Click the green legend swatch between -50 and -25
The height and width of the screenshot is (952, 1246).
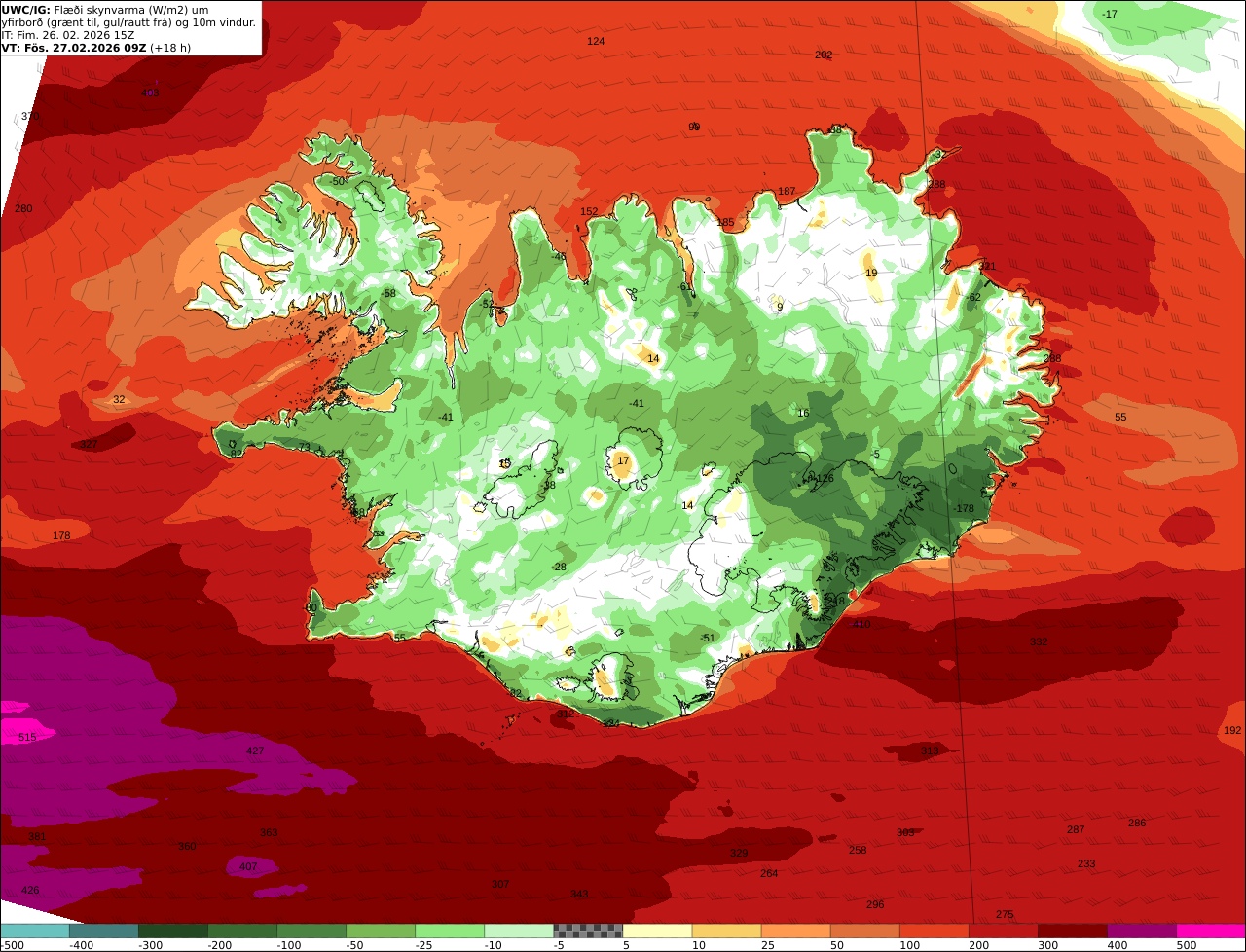(382, 931)
